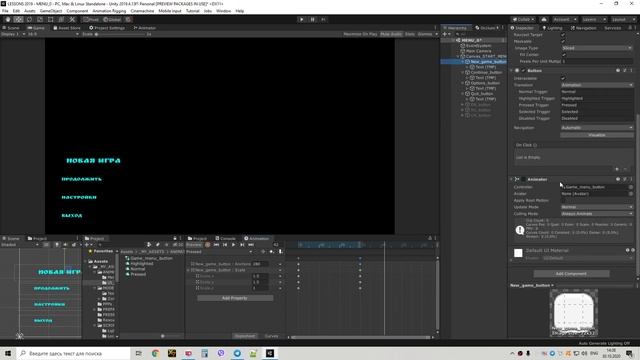Toggle the Interactable checkbox

pyautogui.click(x=563, y=78)
